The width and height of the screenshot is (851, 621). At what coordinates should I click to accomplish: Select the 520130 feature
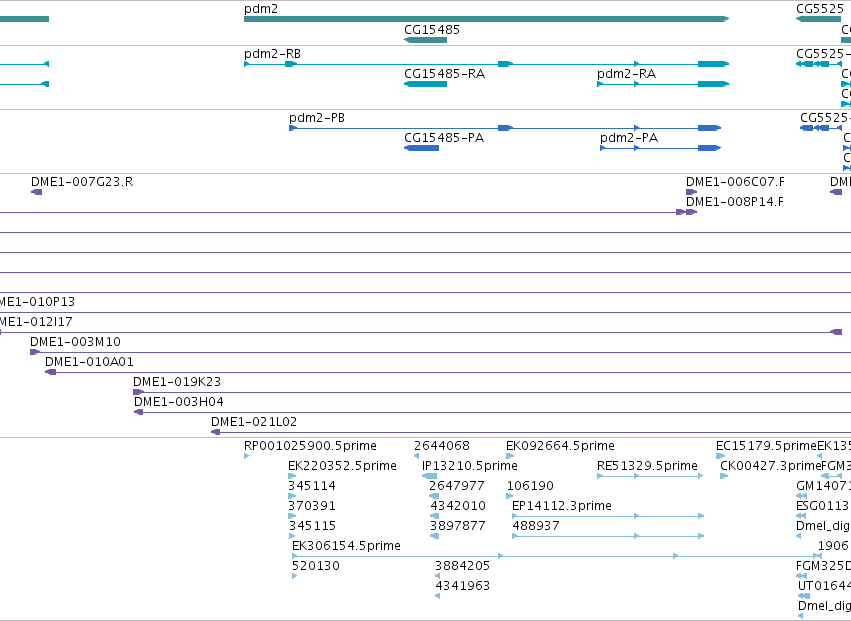click(295, 576)
